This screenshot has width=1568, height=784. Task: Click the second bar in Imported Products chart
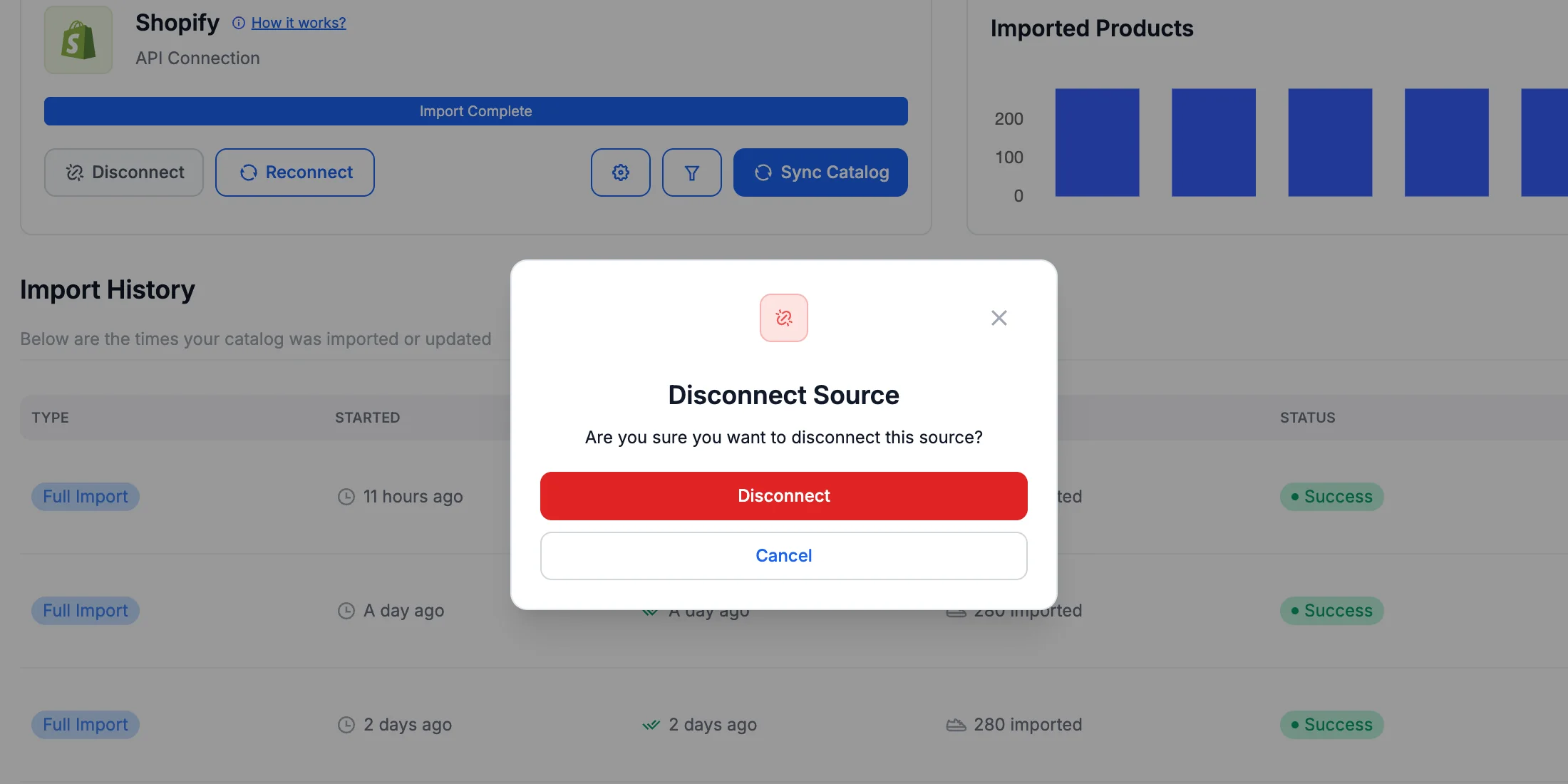coord(1214,143)
